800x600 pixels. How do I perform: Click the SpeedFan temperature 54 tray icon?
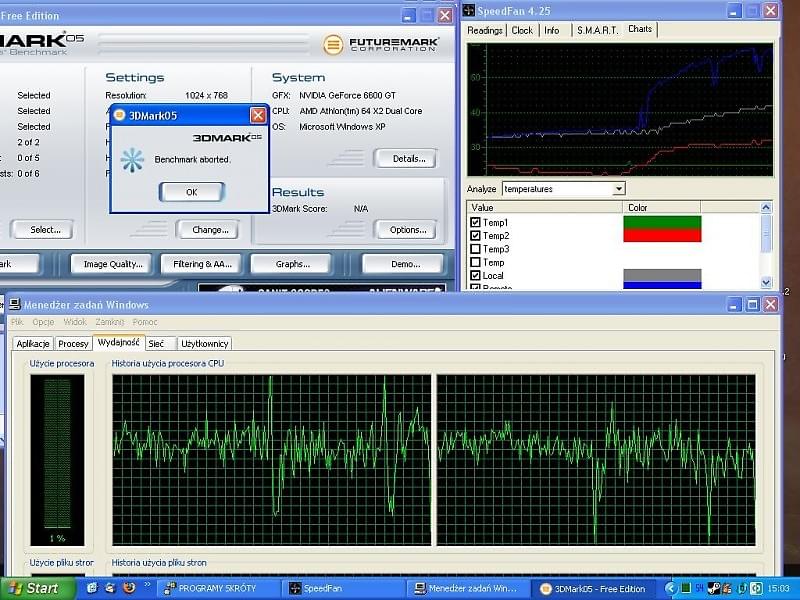(699, 589)
